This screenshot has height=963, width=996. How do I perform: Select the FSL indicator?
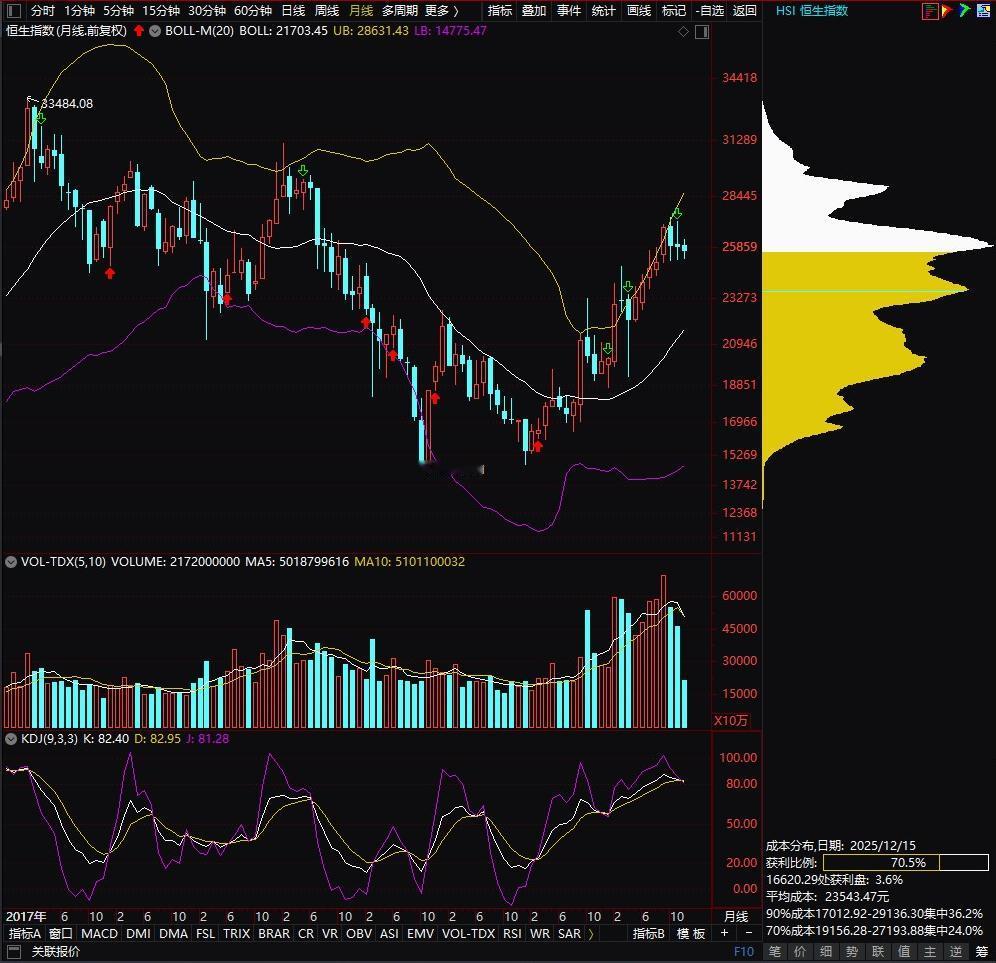205,934
